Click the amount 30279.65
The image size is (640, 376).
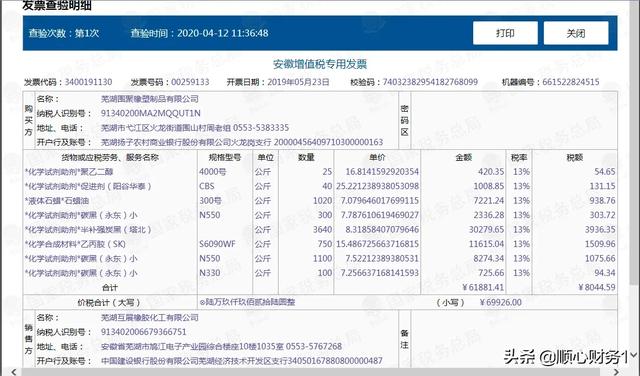click(487, 229)
